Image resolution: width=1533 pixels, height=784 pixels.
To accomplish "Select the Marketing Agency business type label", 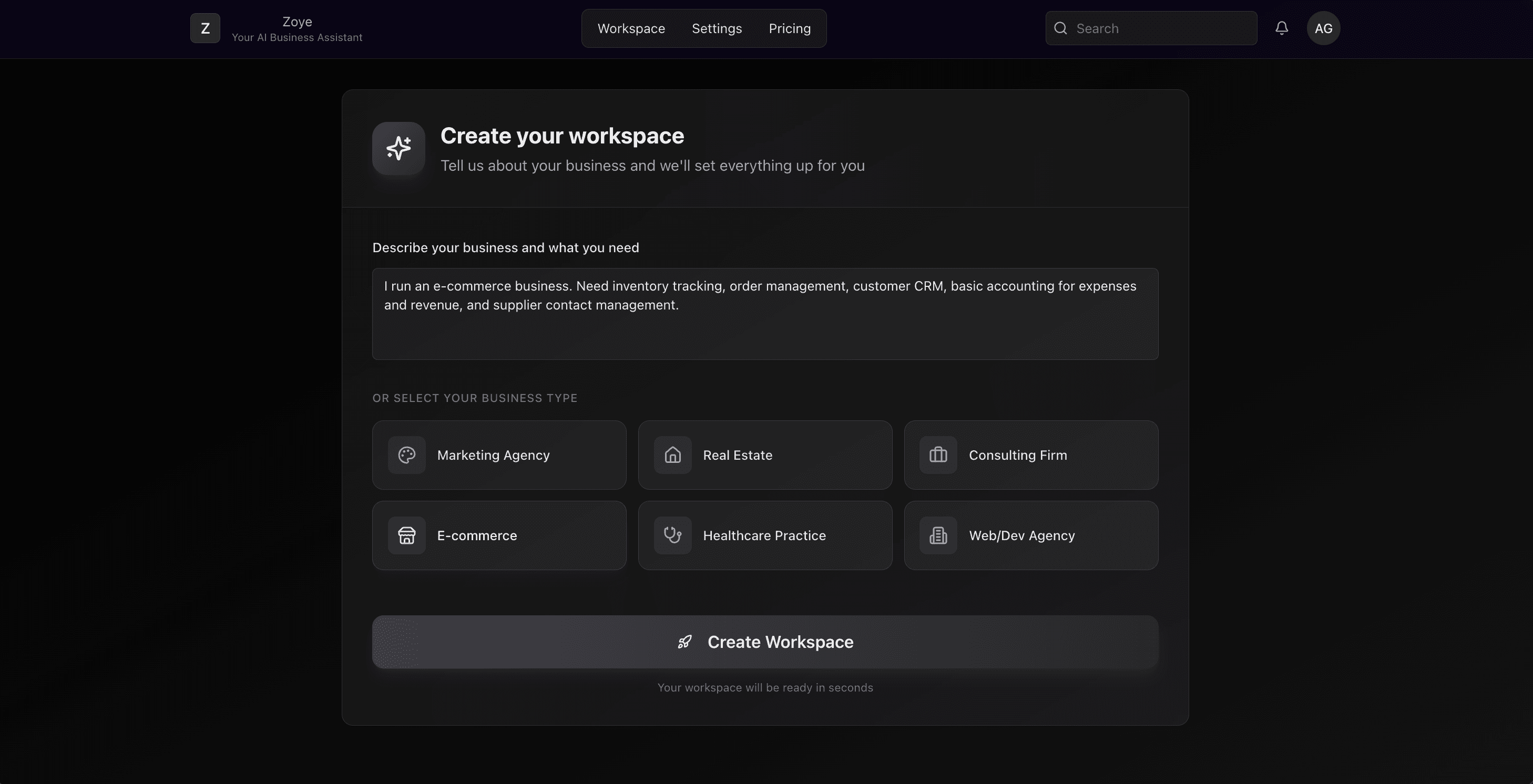I will pos(493,455).
